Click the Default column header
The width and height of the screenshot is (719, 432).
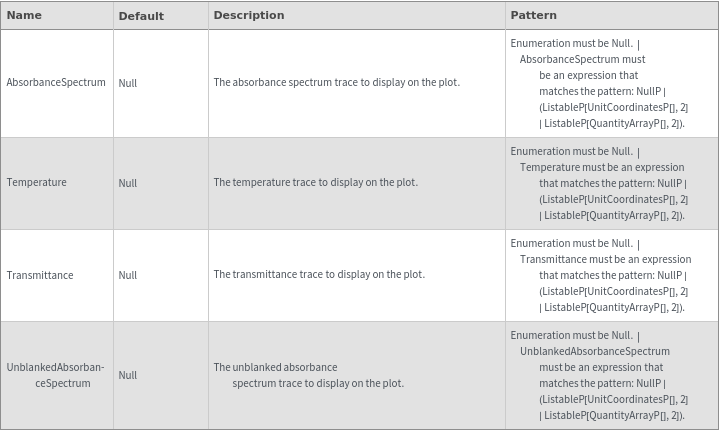[x=141, y=16]
